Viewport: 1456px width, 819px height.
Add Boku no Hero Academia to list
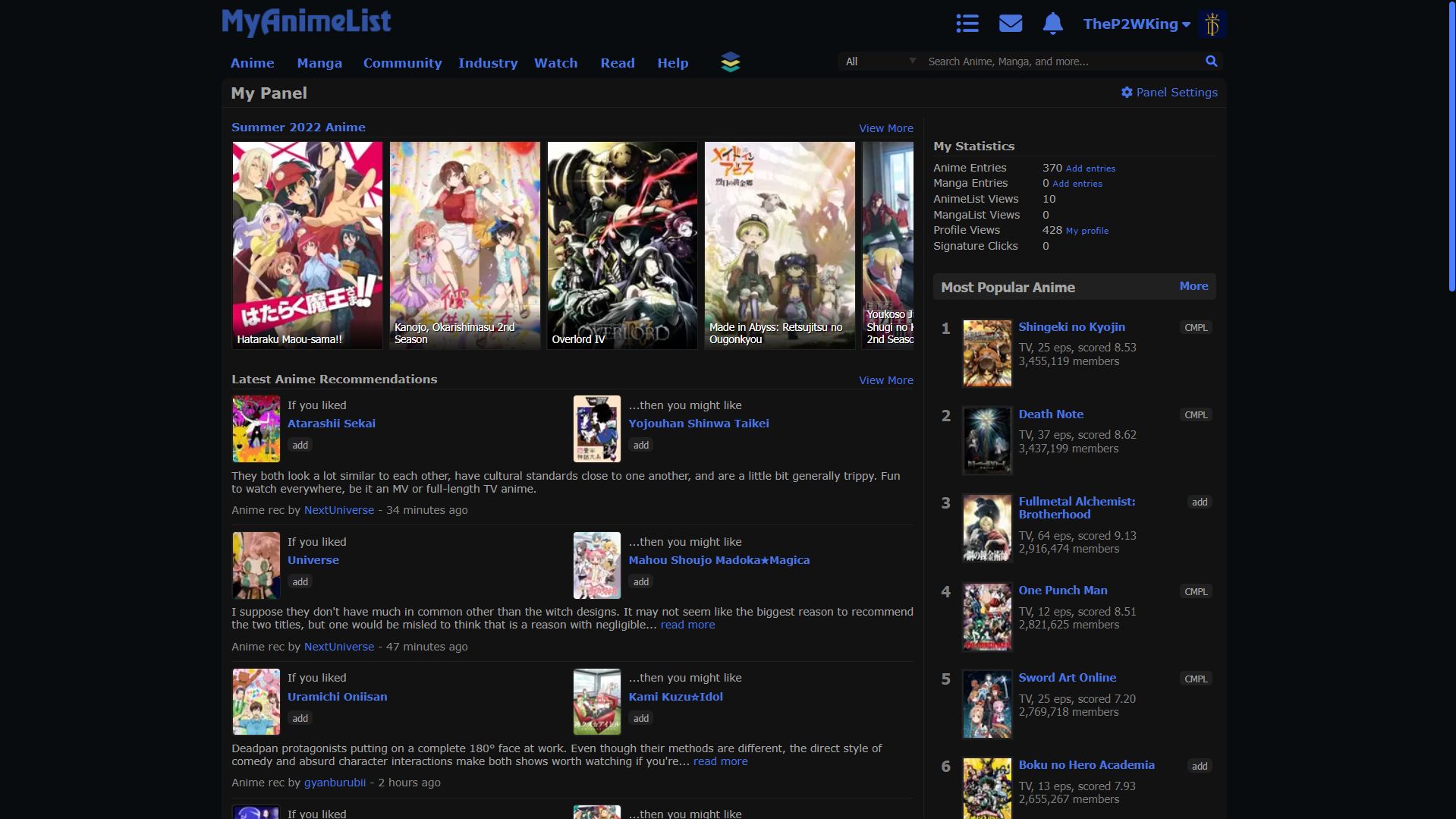[1199, 767]
